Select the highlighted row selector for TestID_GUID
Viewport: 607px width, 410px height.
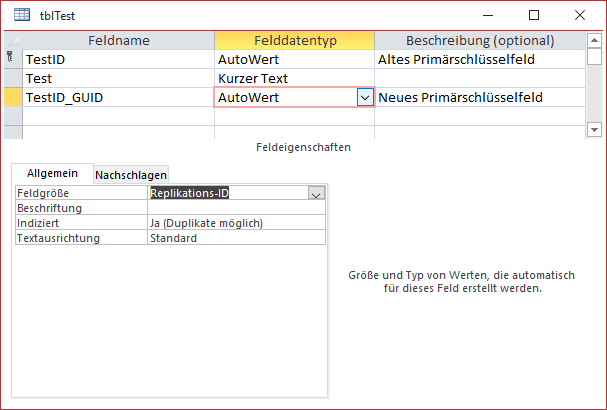tap(12, 97)
